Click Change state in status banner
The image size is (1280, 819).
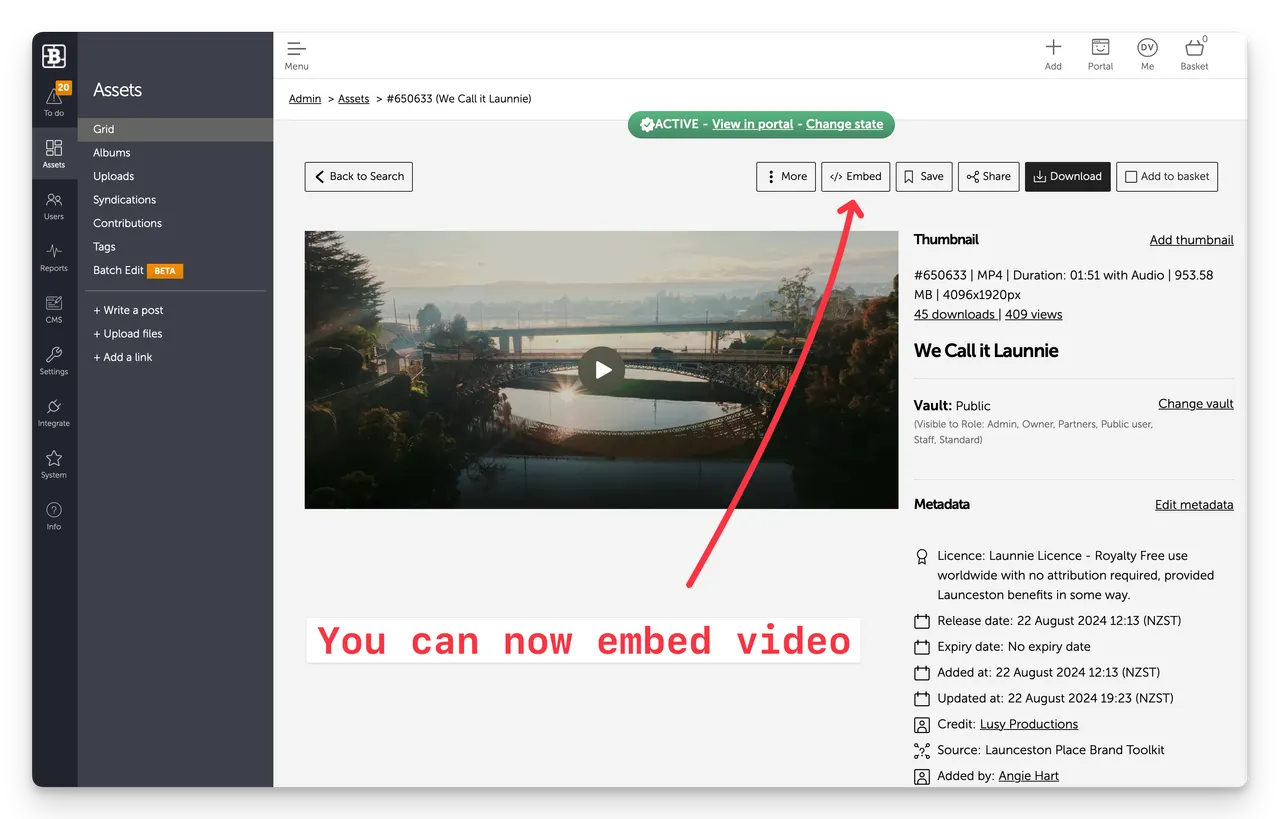844,124
